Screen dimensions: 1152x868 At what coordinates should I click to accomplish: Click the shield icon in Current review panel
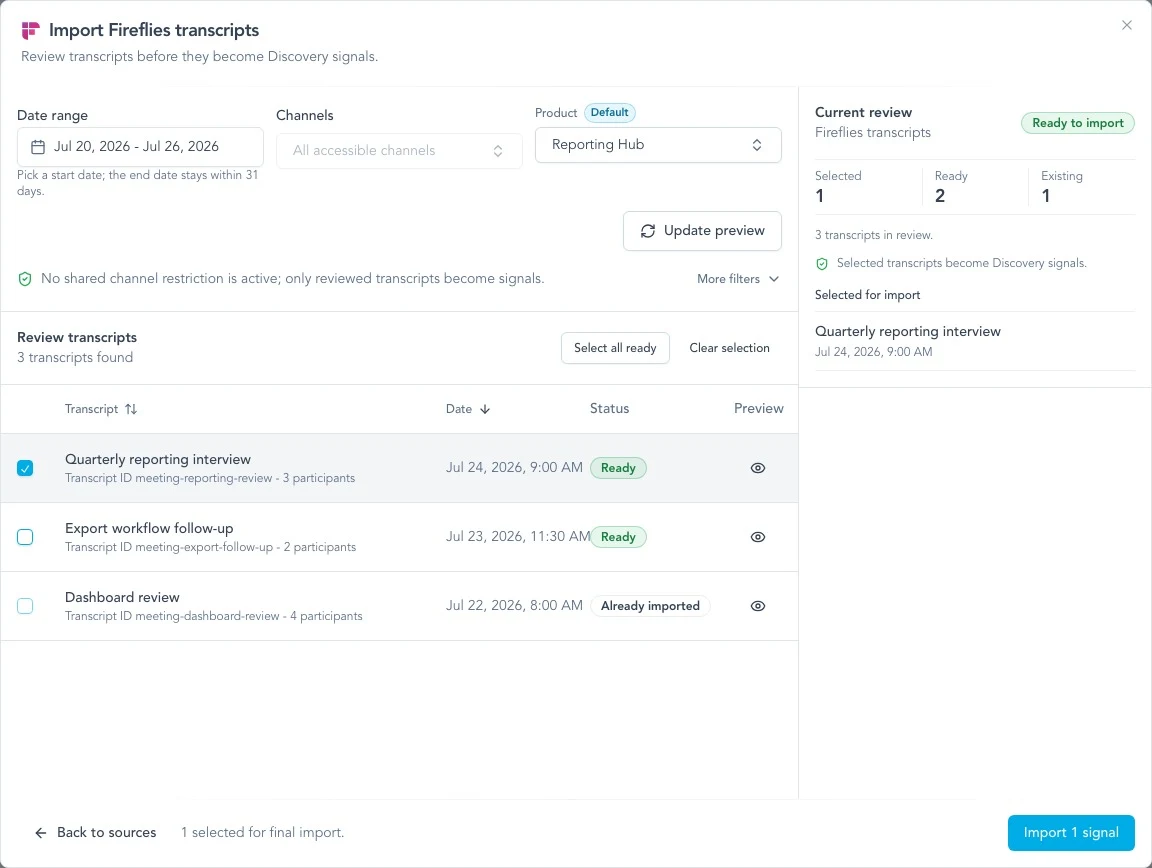(822, 264)
